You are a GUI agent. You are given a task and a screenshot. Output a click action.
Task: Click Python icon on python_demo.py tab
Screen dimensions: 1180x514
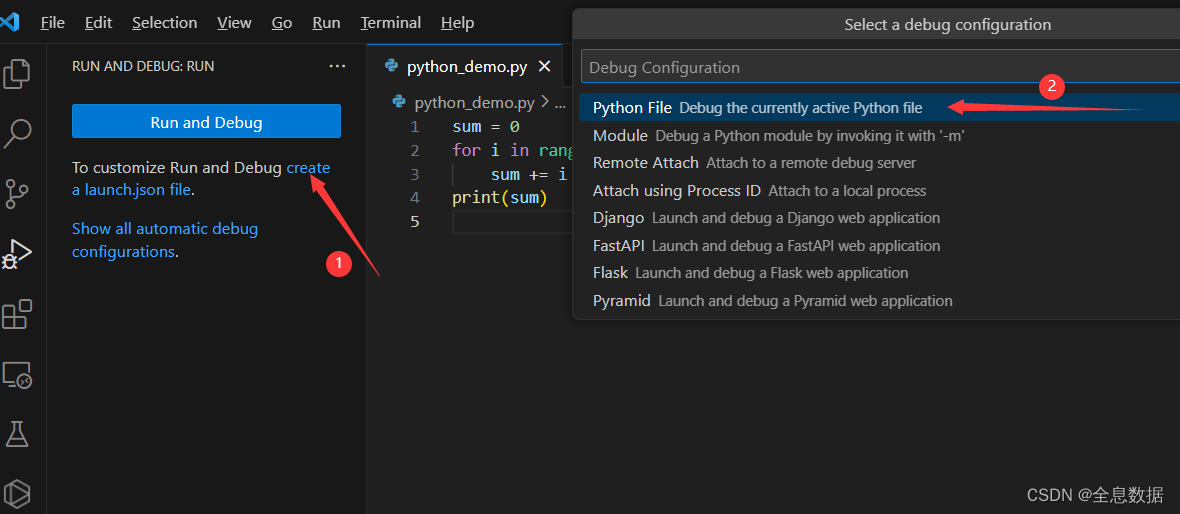point(391,66)
